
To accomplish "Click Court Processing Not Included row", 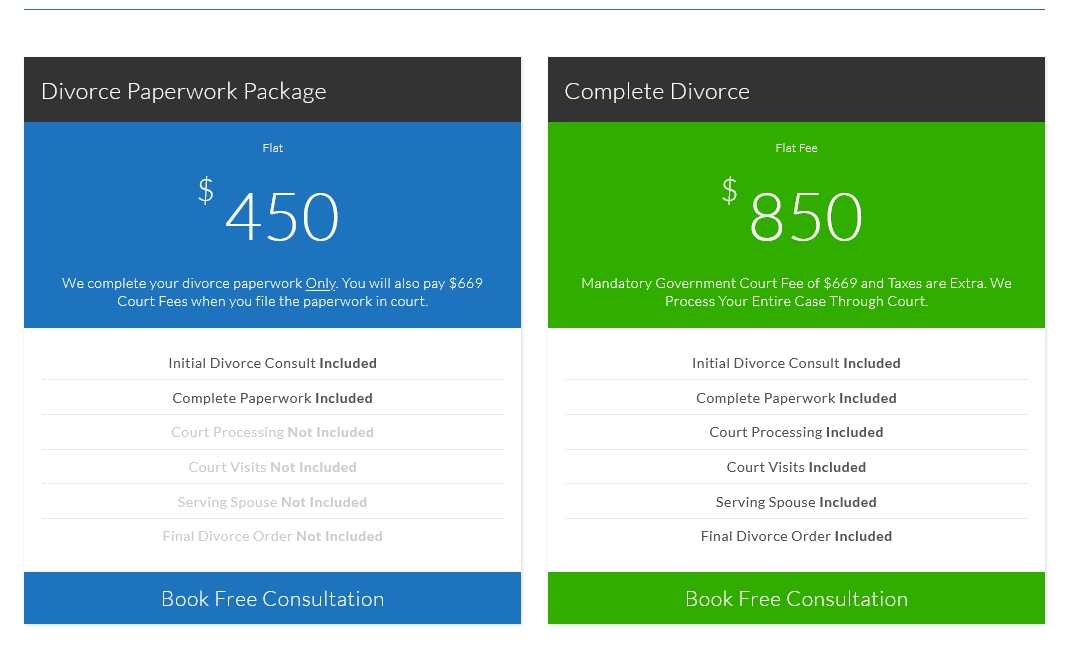I will (272, 432).
